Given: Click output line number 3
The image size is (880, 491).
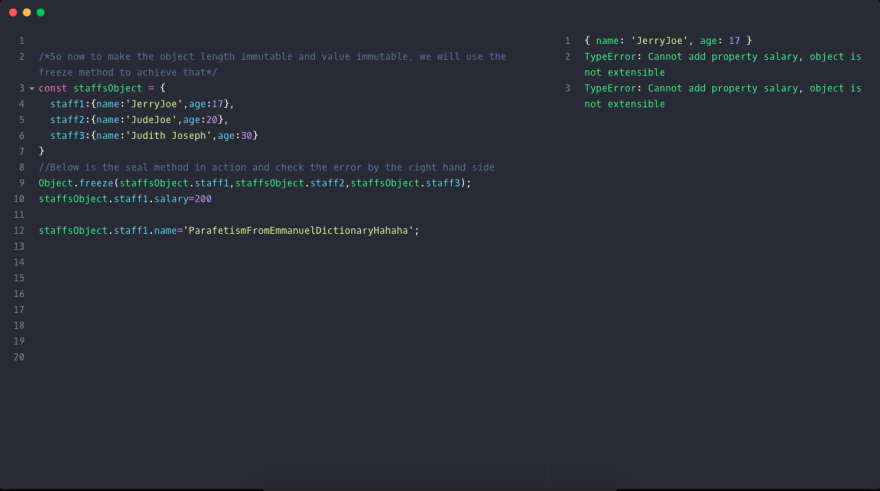Looking at the screenshot, I should tap(567, 88).
